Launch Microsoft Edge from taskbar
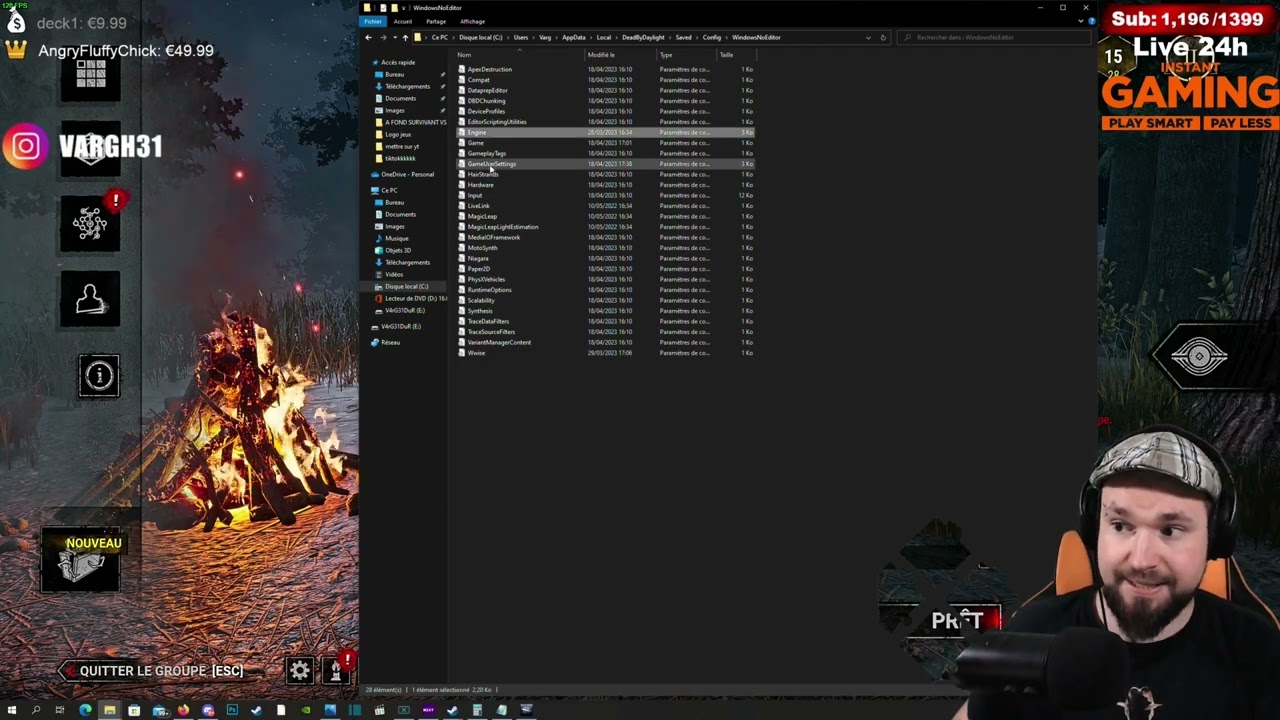Viewport: 1280px width, 720px height. [85, 710]
